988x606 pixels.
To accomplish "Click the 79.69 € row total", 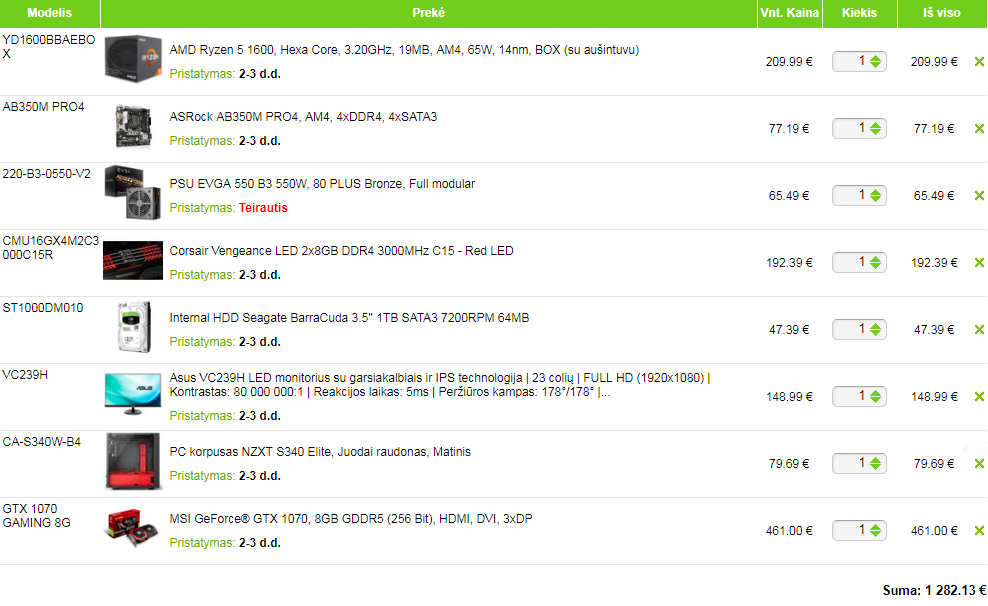I will (x=934, y=464).
